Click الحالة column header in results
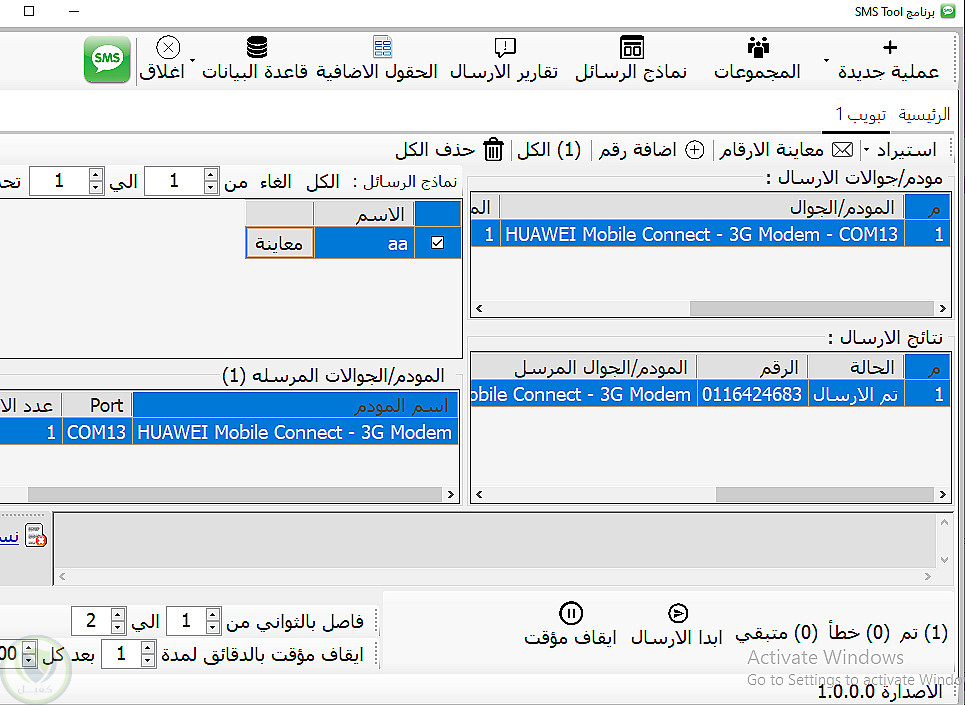965x705 pixels. tap(855, 367)
